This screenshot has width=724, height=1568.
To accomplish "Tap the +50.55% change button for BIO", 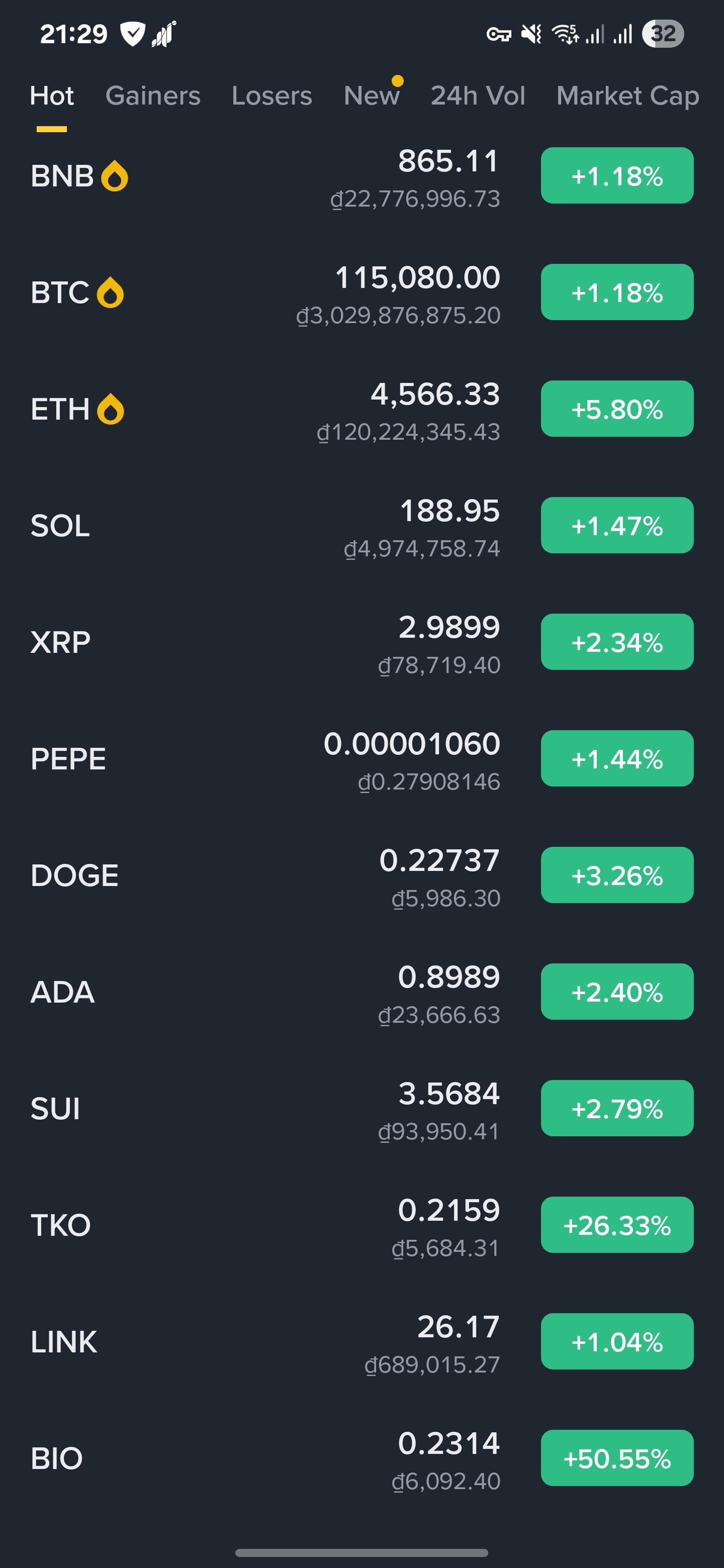I will click(x=617, y=1458).
